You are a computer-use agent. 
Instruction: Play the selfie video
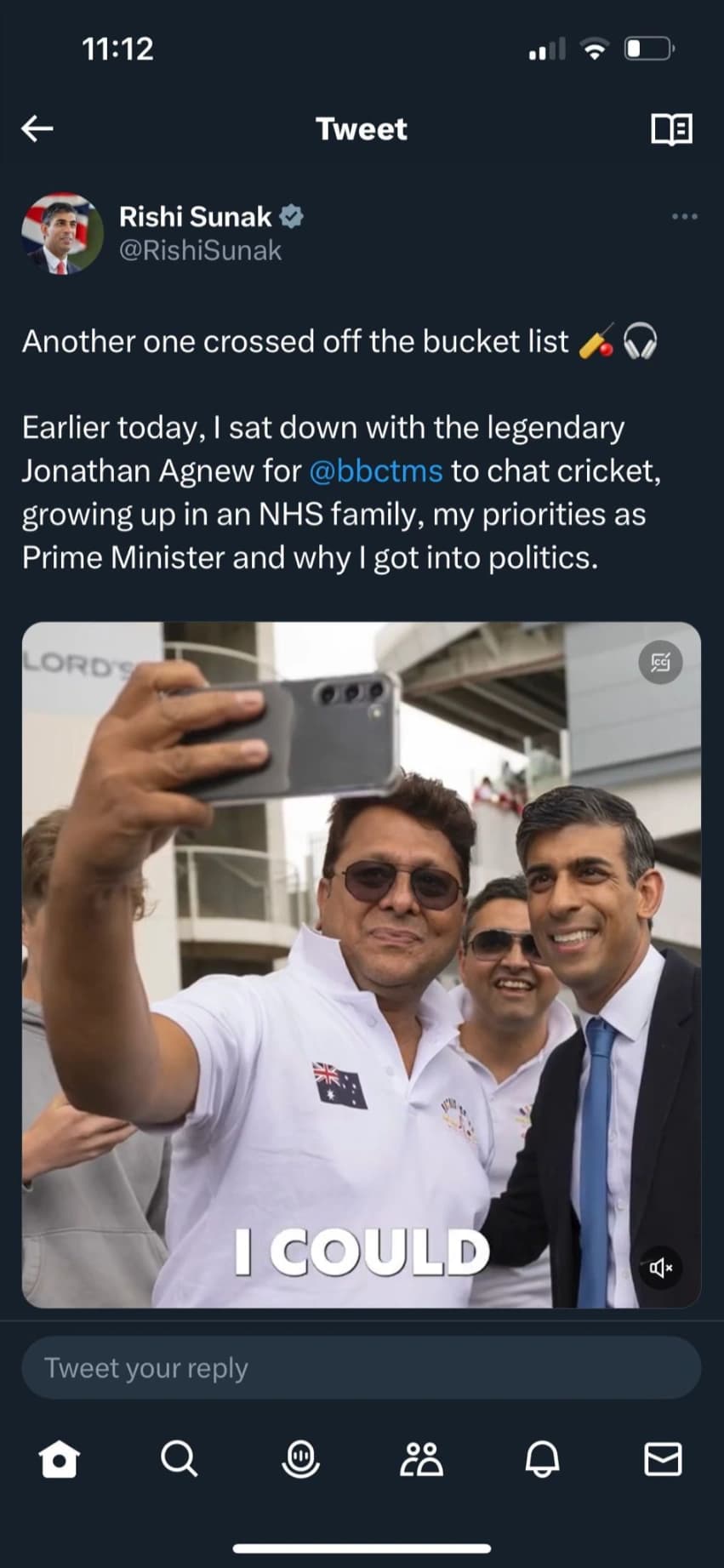point(362,964)
